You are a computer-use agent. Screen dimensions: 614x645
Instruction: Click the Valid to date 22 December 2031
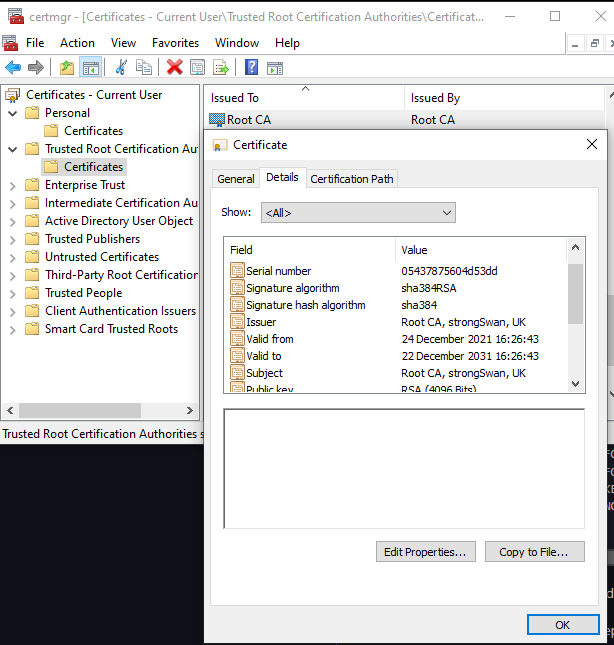coord(470,356)
